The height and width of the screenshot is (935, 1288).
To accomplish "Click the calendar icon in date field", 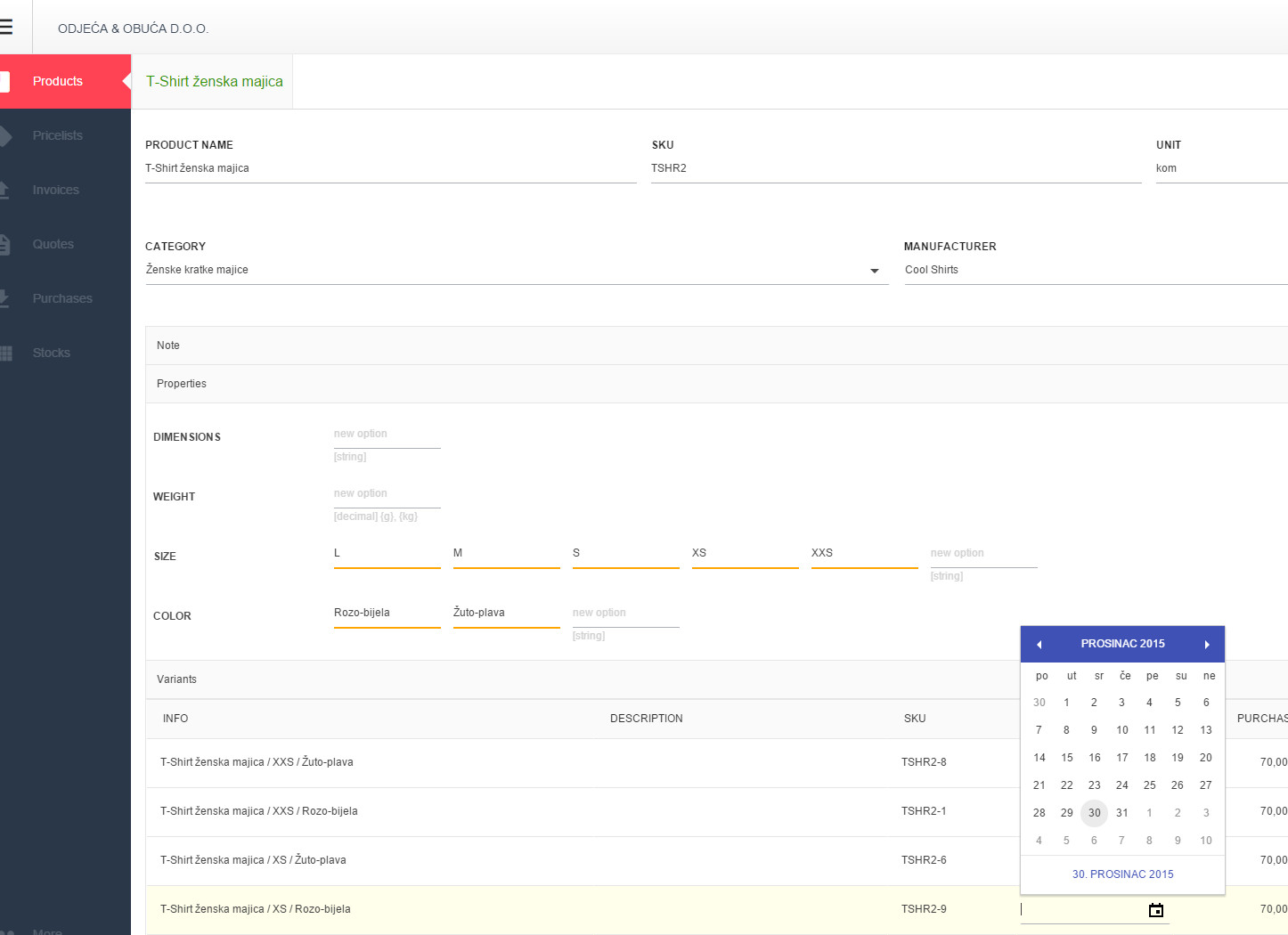I will click(x=1156, y=910).
